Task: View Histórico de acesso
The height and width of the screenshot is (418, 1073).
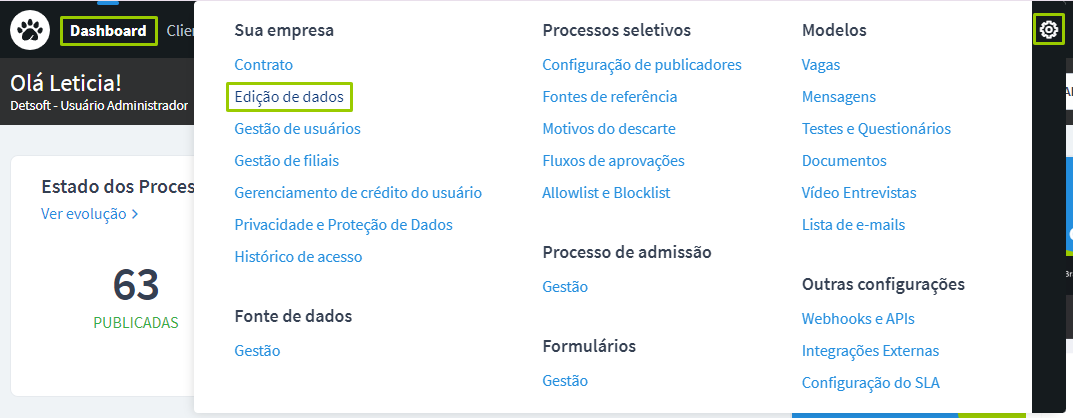Action: 298,257
